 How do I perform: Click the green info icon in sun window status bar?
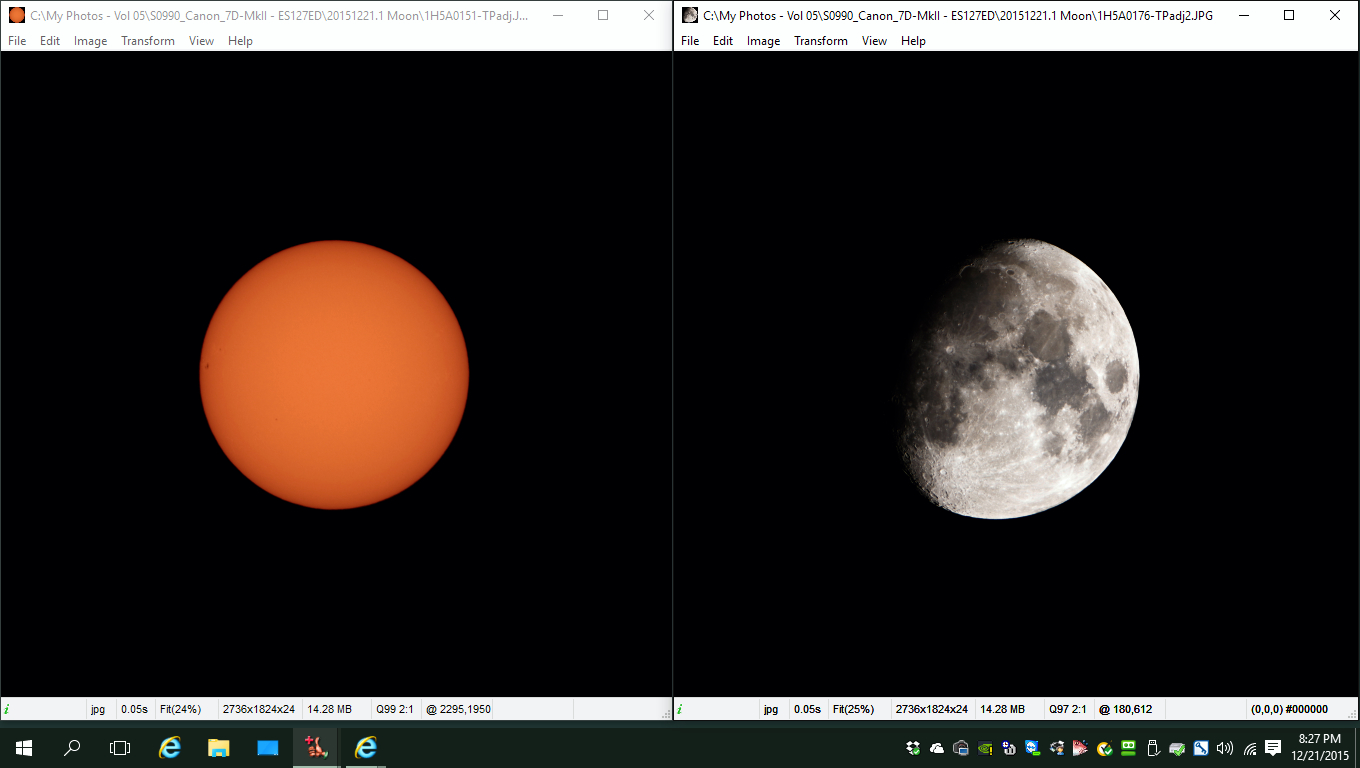click(x=8, y=709)
